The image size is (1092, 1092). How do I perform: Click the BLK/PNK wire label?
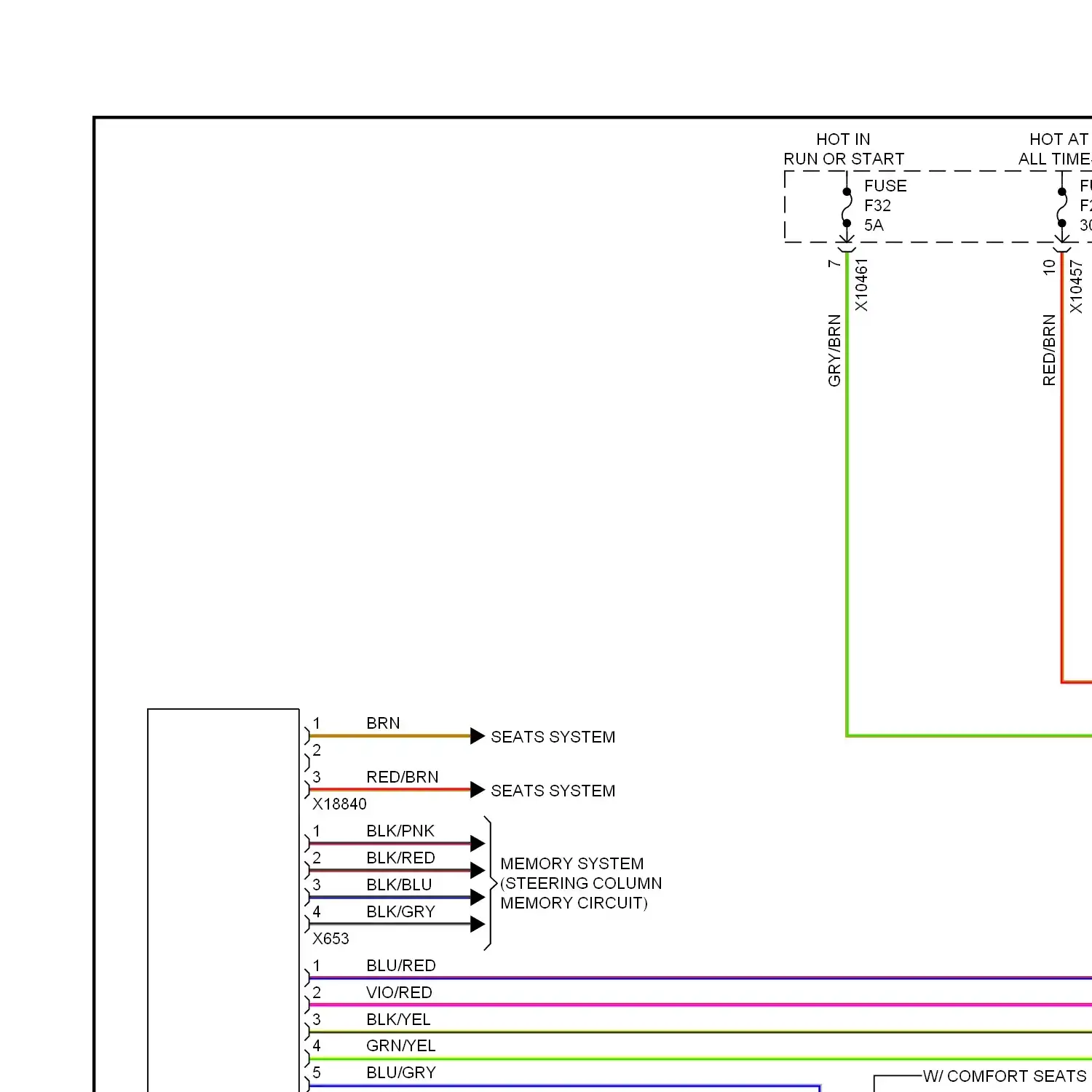pos(400,831)
